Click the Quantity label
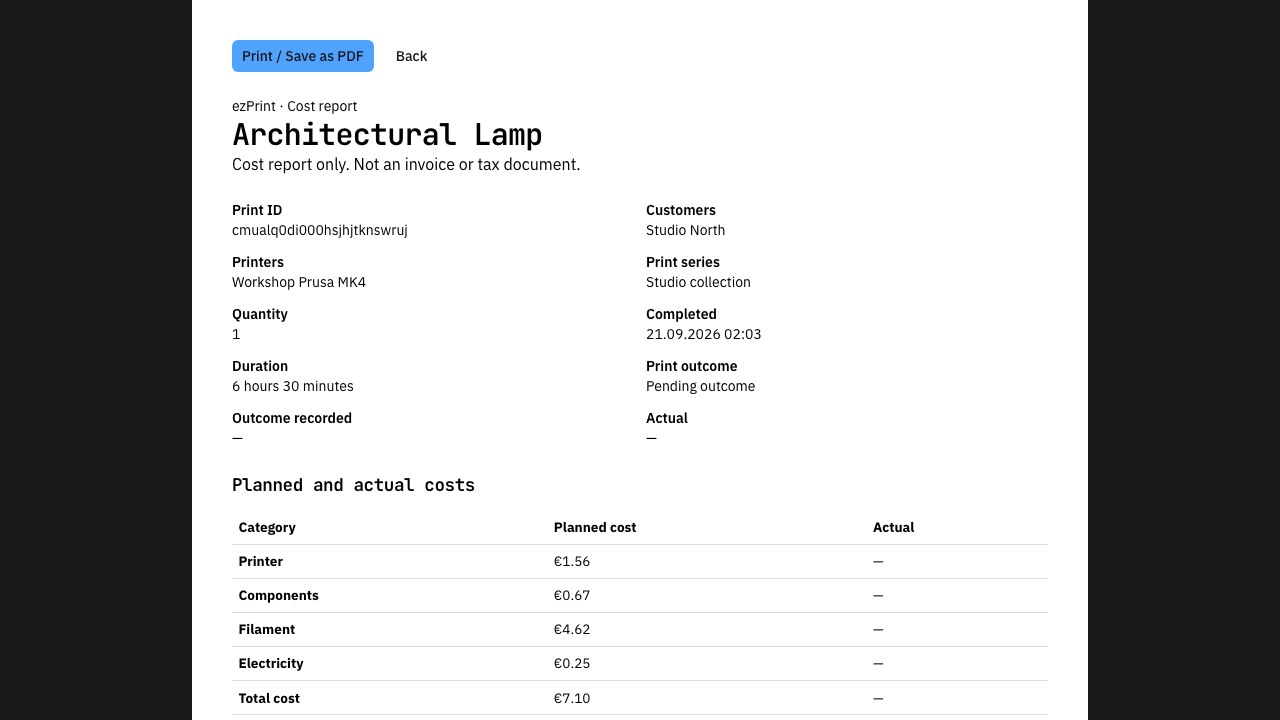This screenshot has width=1280, height=720. tap(260, 314)
